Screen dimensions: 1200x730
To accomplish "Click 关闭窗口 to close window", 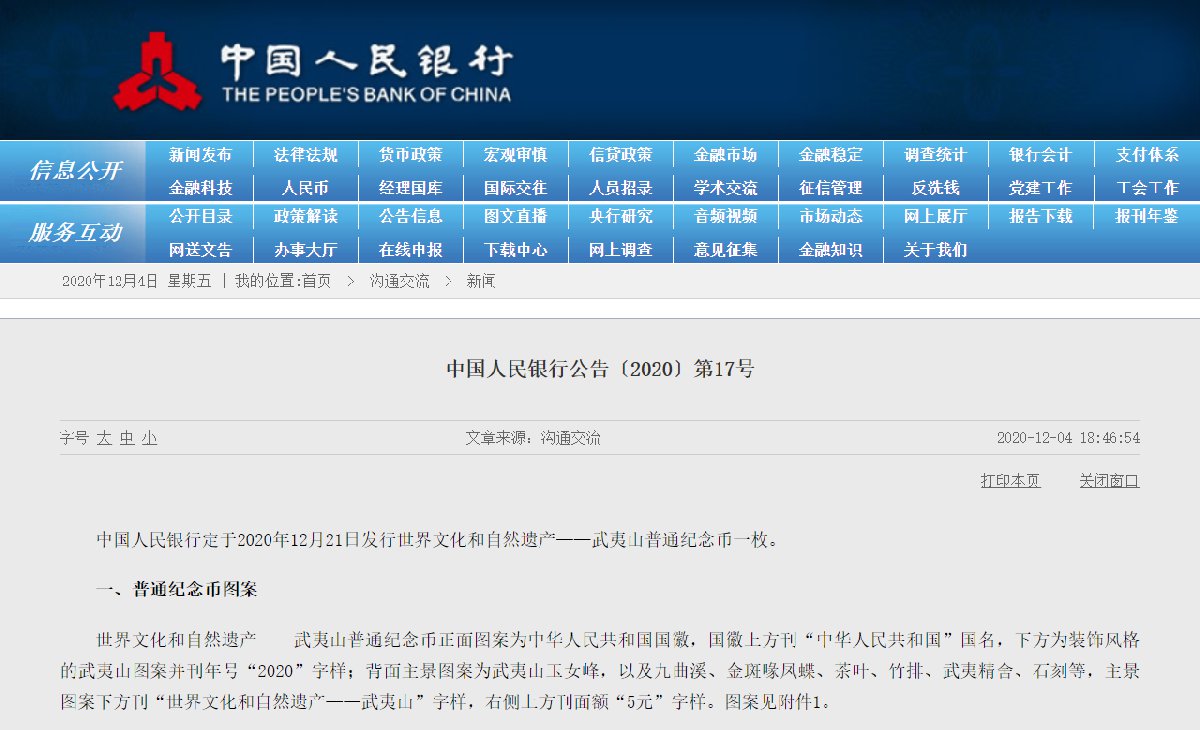I will click(x=1109, y=481).
